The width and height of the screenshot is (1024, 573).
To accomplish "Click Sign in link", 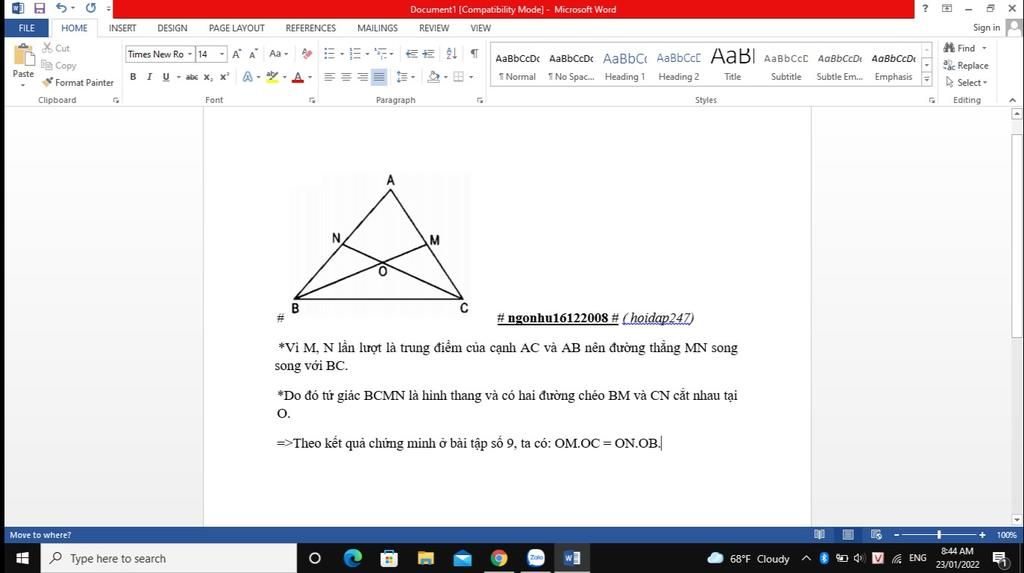I will pos(986,27).
